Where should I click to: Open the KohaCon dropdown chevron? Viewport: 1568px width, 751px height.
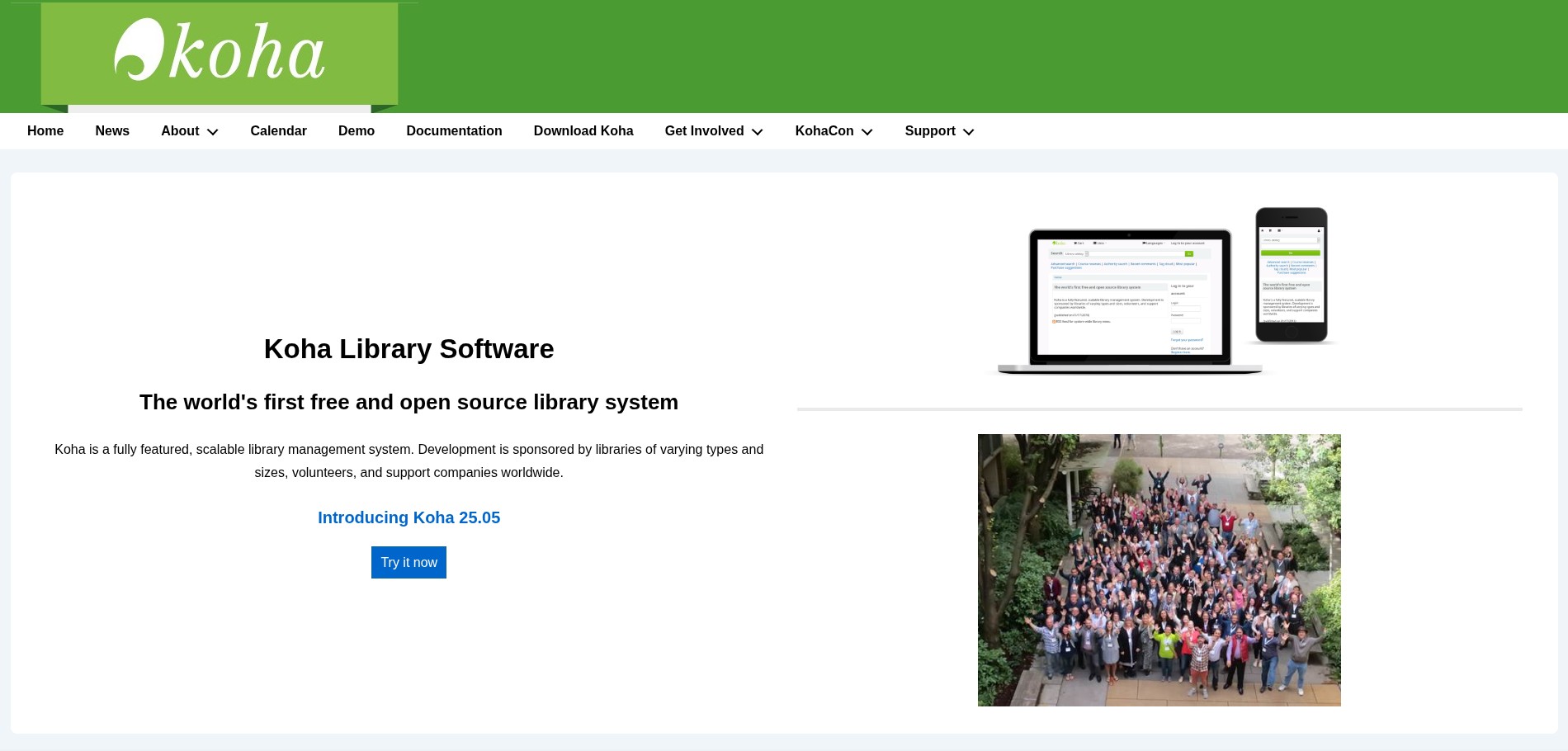[x=867, y=132]
